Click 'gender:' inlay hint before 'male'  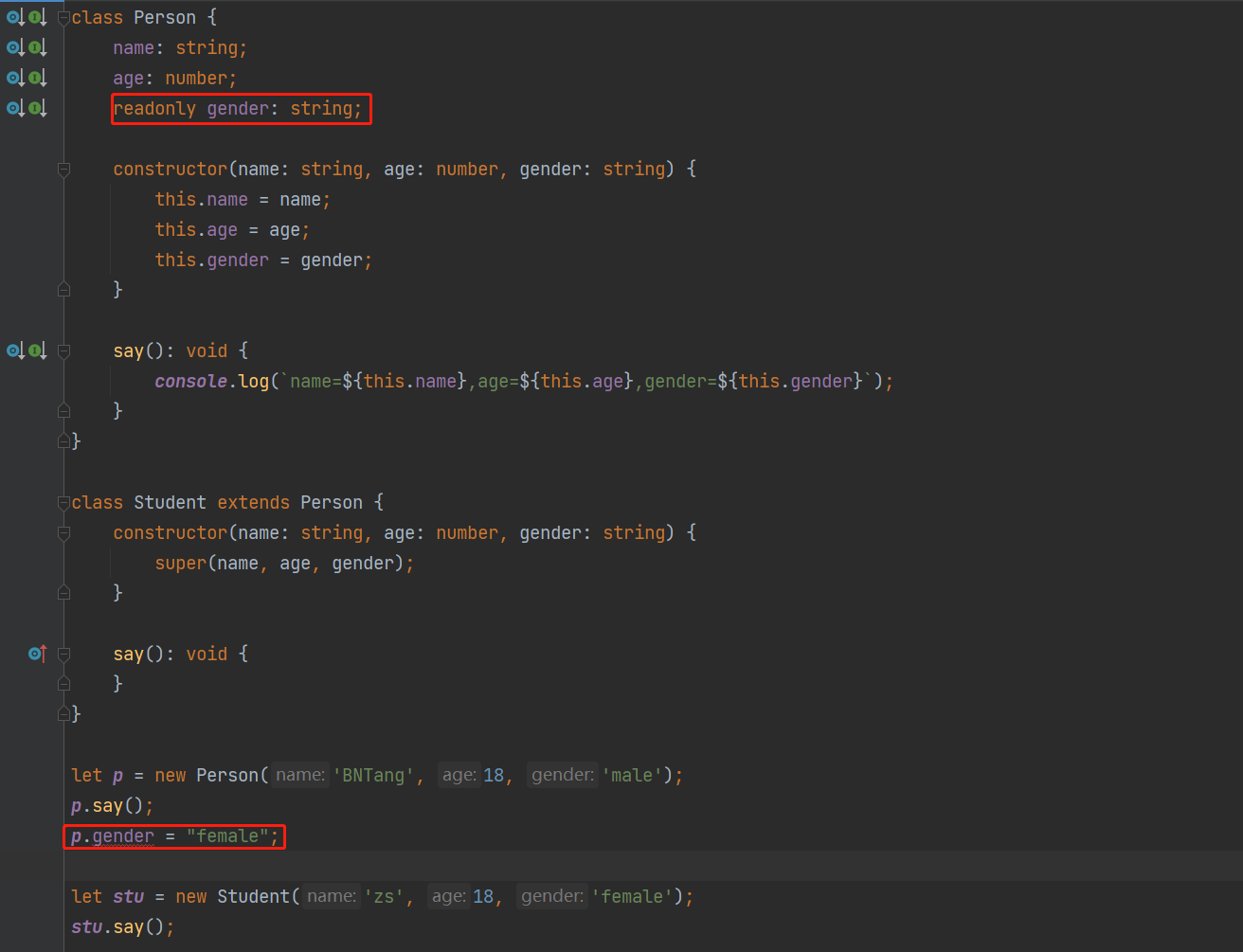[562, 775]
